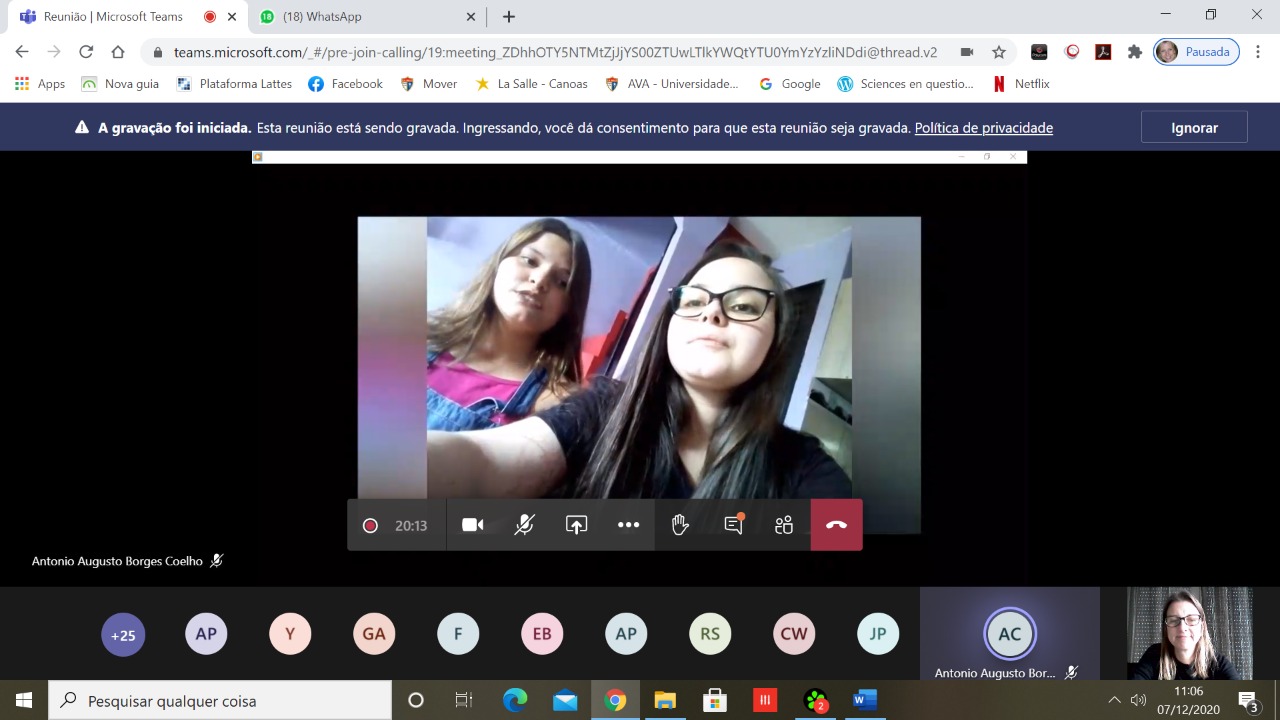Open the Plataforma Lattes bookmark

(234, 84)
